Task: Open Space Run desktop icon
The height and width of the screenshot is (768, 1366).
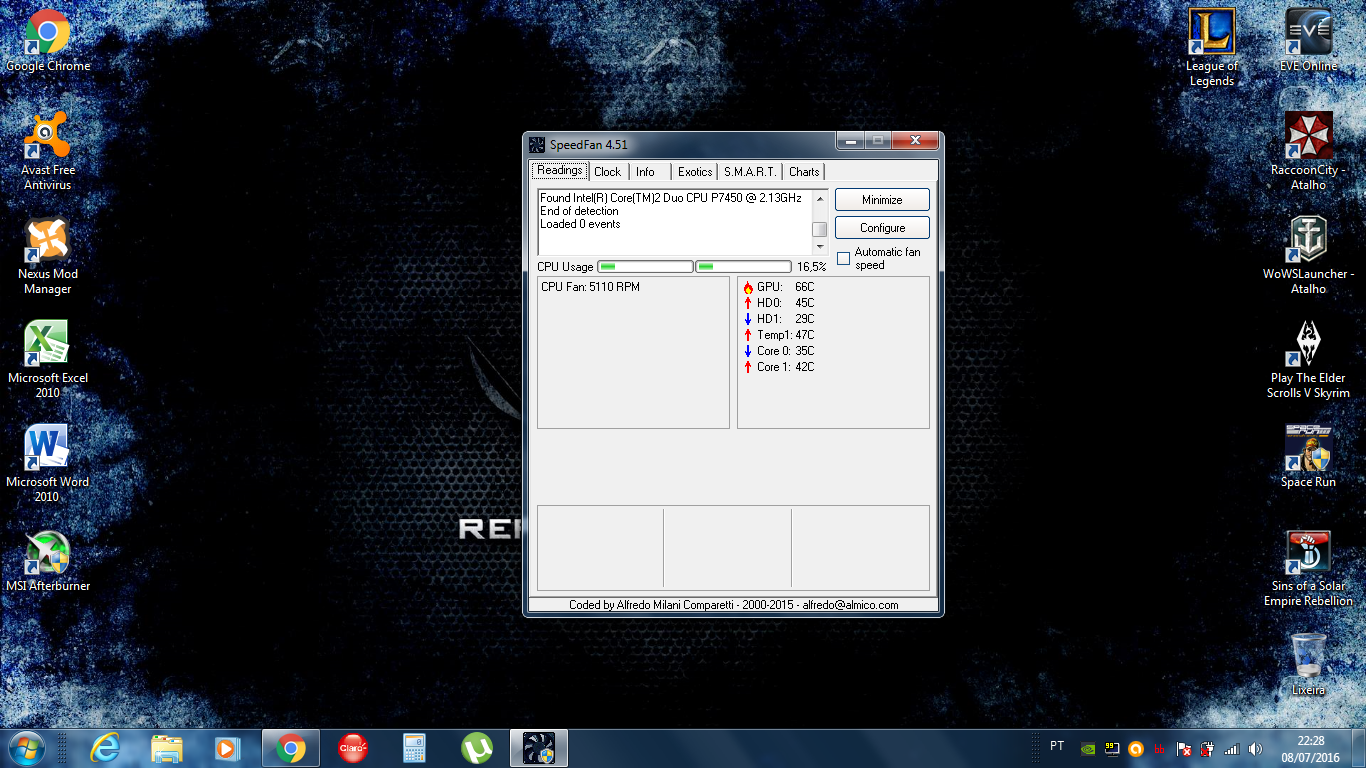Action: [x=1308, y=457]
